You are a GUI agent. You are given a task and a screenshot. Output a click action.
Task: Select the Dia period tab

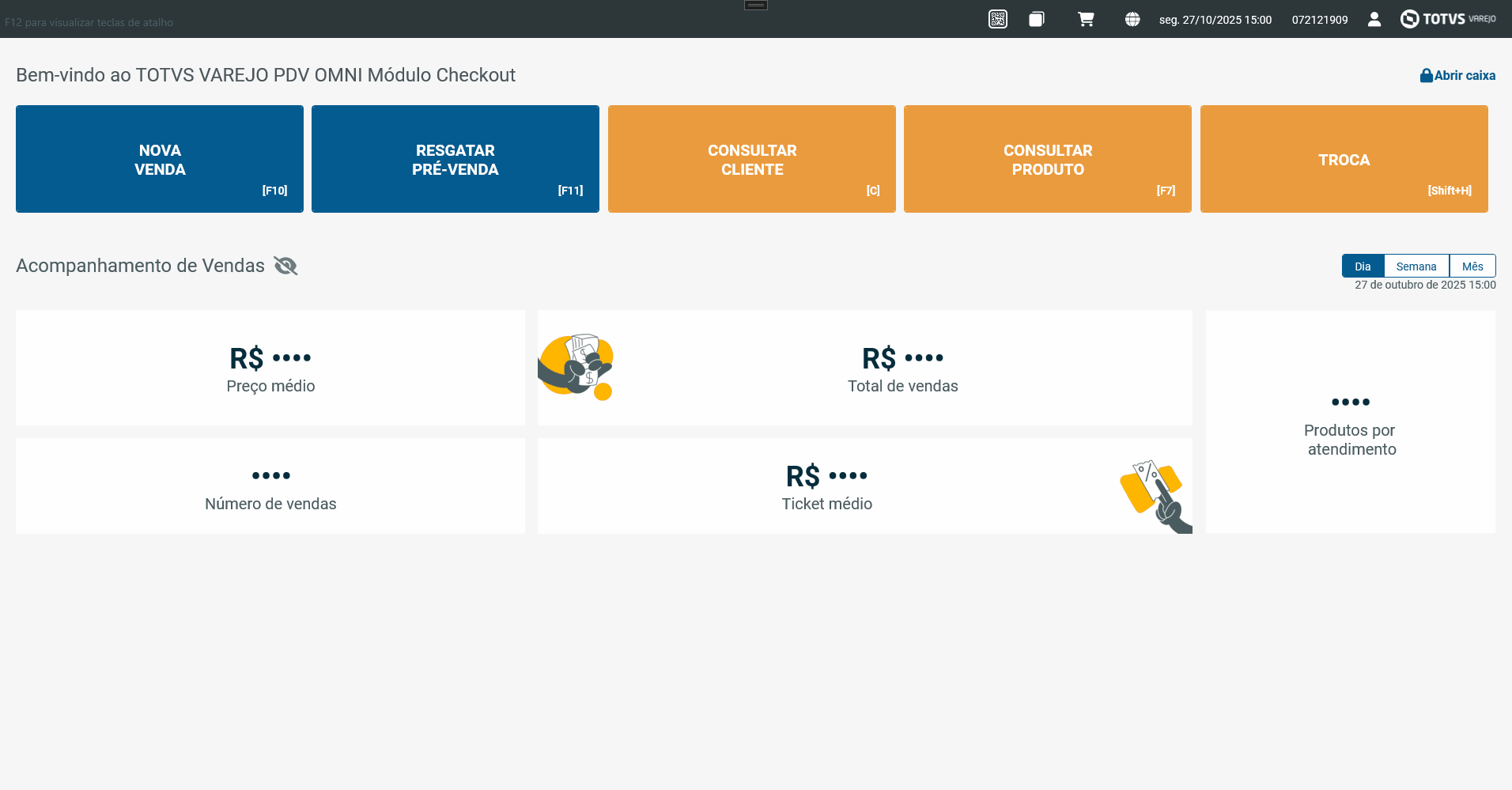click(1363, 266)
